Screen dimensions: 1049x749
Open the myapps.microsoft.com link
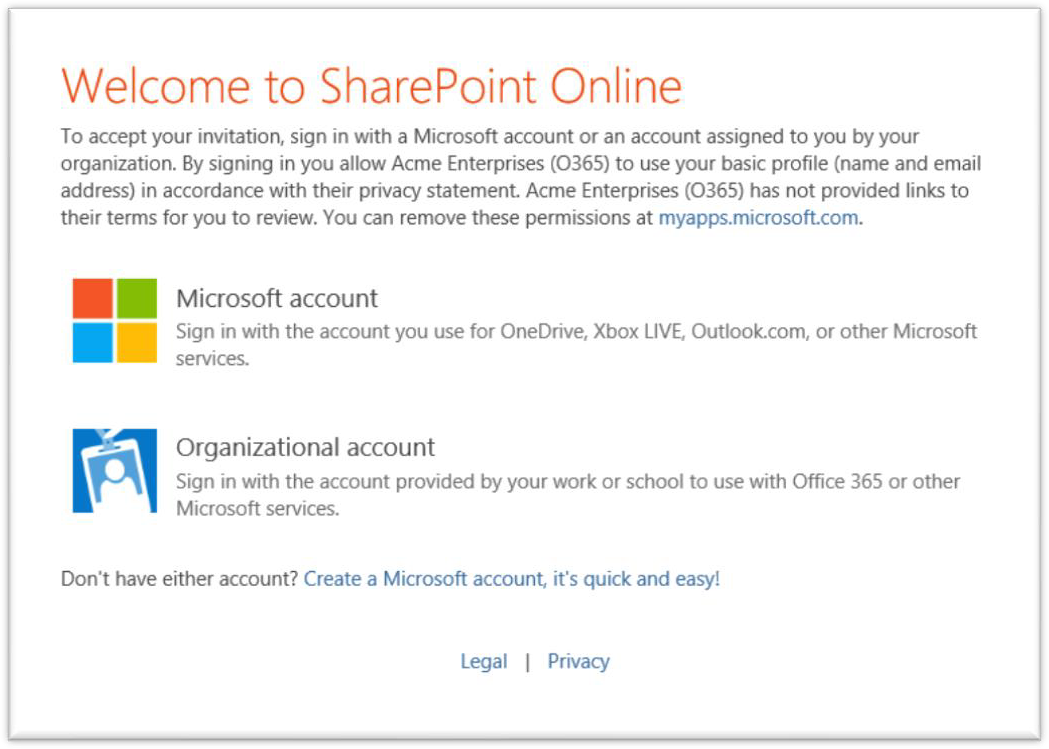pos(758,218)
